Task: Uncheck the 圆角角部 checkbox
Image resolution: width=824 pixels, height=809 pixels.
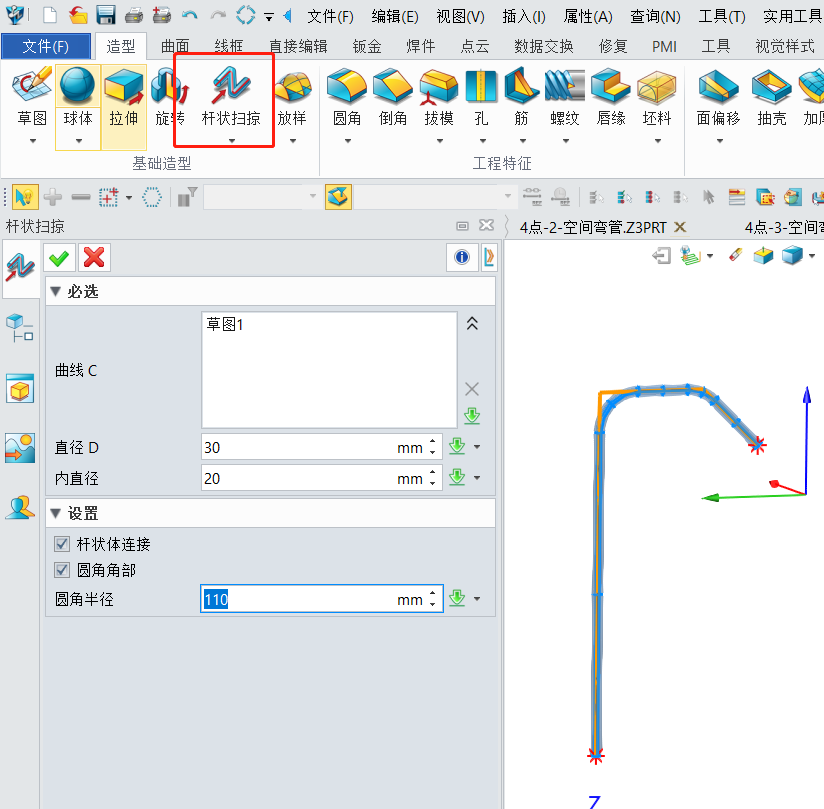Action: click(x=63, y=570)
